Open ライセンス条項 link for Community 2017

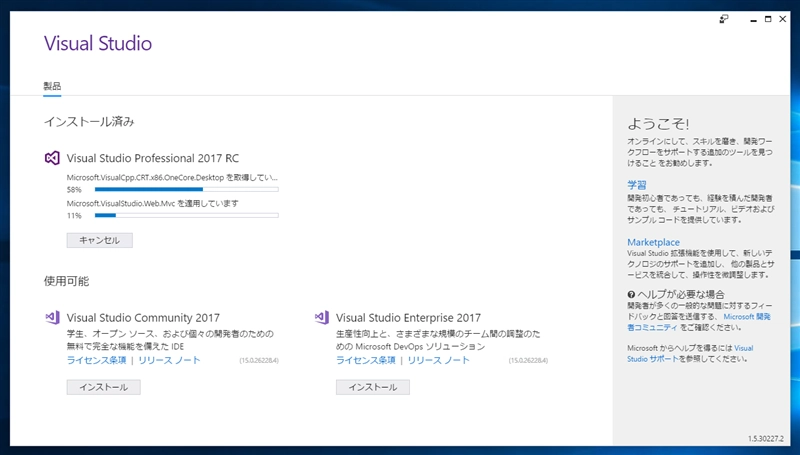(x=96, y=360)
